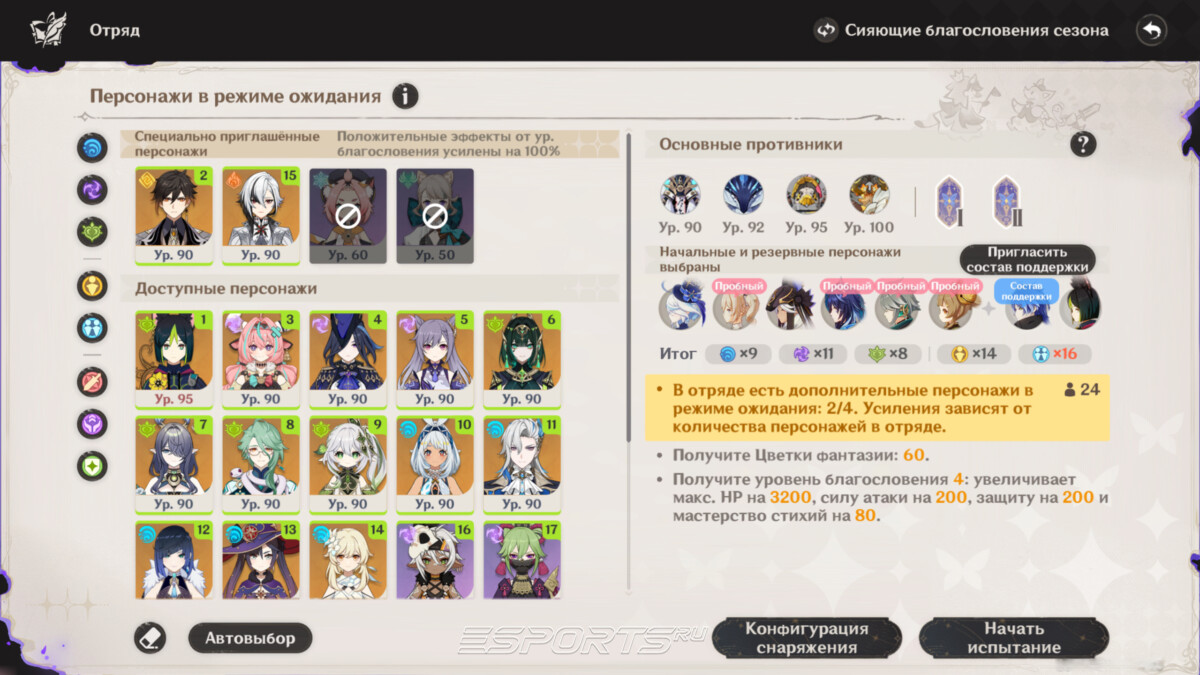
Task: Select the Hydro element filter icon
Action: 92,148
